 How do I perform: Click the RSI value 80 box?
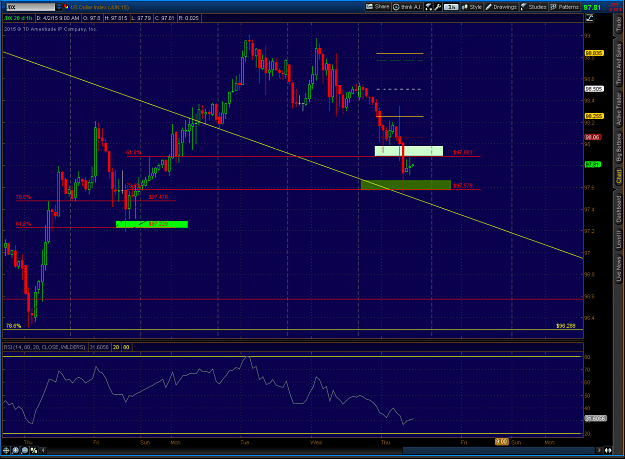[x=126, y=347]
